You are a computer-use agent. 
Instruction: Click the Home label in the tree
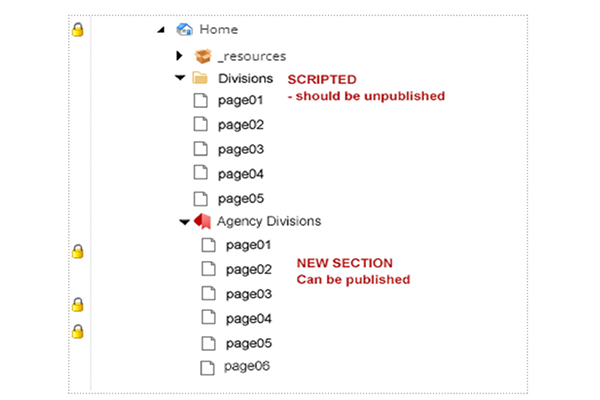tap(218, 30)
